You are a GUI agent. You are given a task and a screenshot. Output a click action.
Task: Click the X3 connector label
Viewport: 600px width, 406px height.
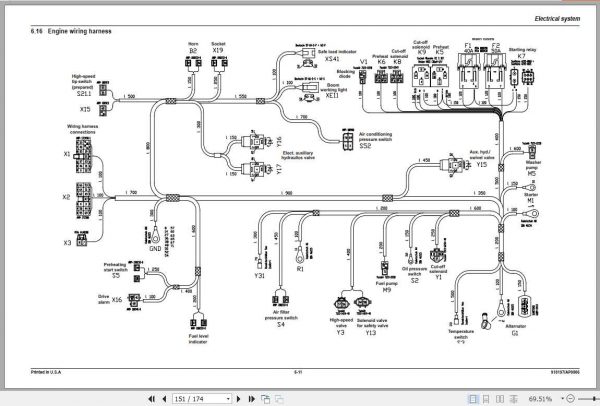coord(67,243)
